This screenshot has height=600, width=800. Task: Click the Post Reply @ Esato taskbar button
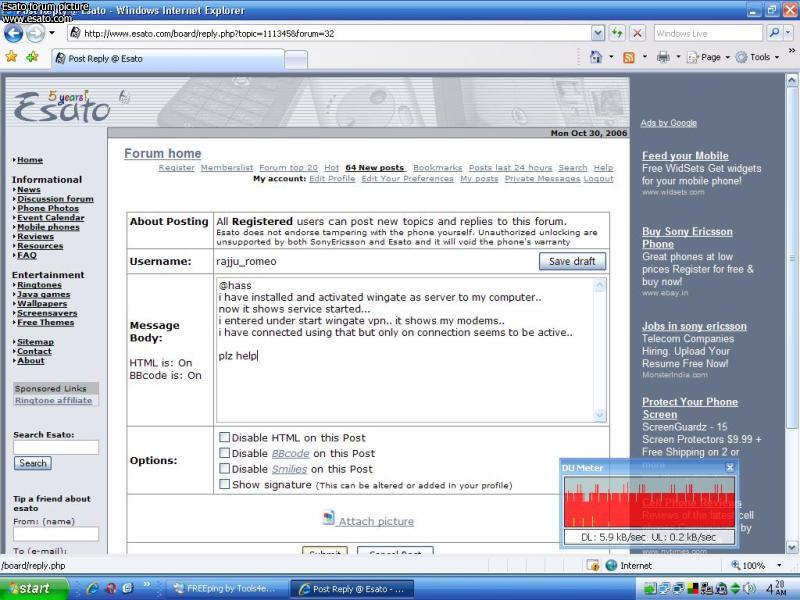(x=352, y=589)
